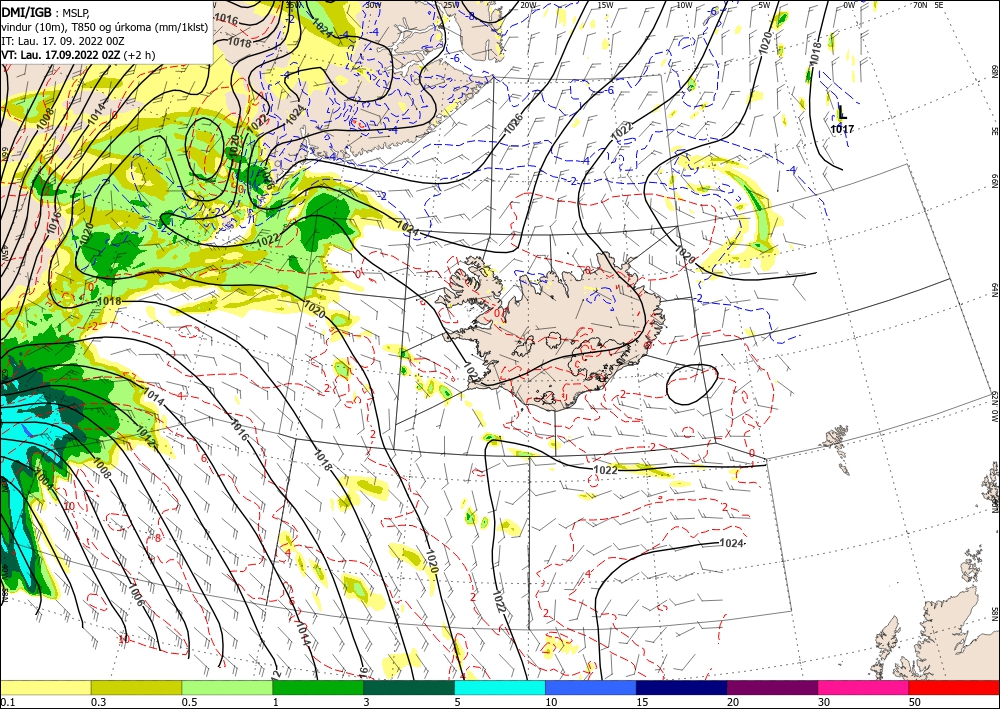
Task: Click the "20W" longitude label
Action: coord(527,5)
